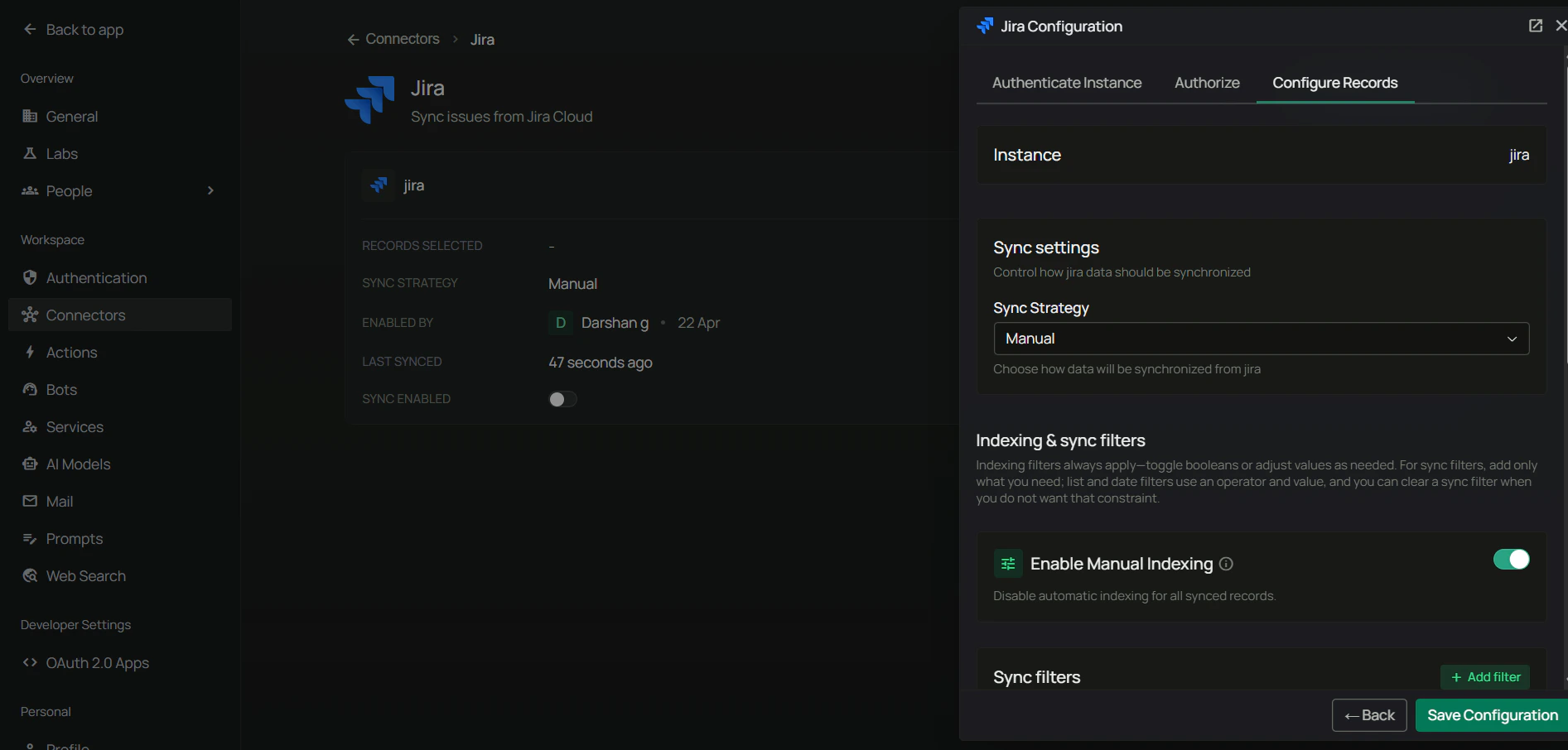
Task: Switch to the Authorize tab
Action: click(x=1207, y=83)
